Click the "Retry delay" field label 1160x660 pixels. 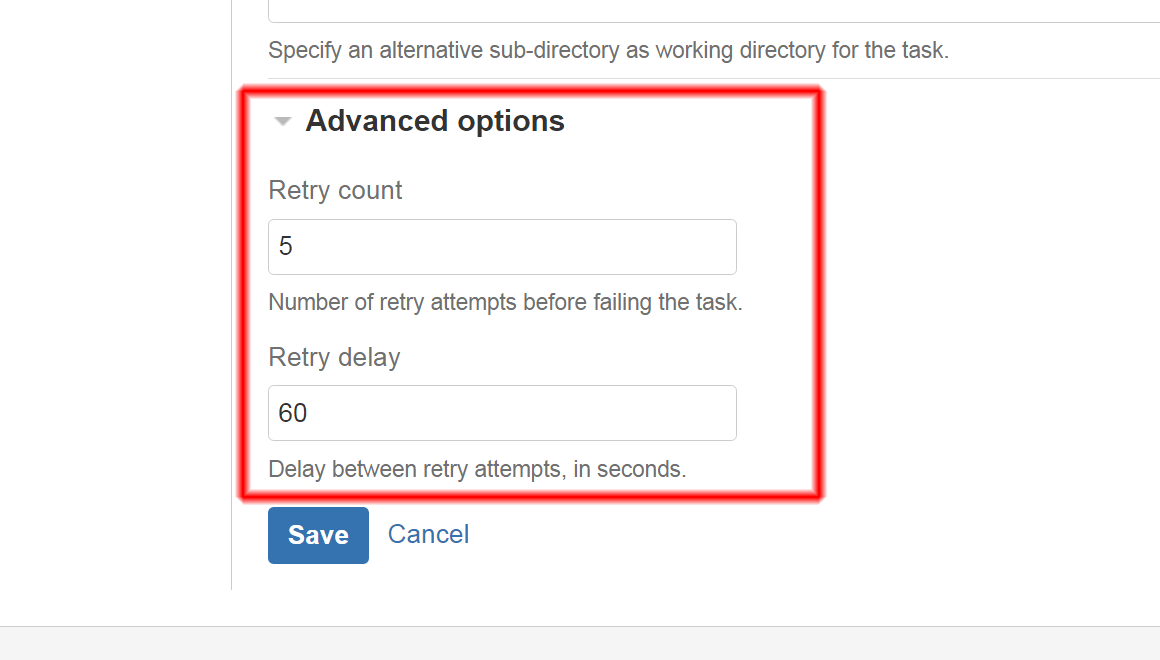click(x=334, y=357)
